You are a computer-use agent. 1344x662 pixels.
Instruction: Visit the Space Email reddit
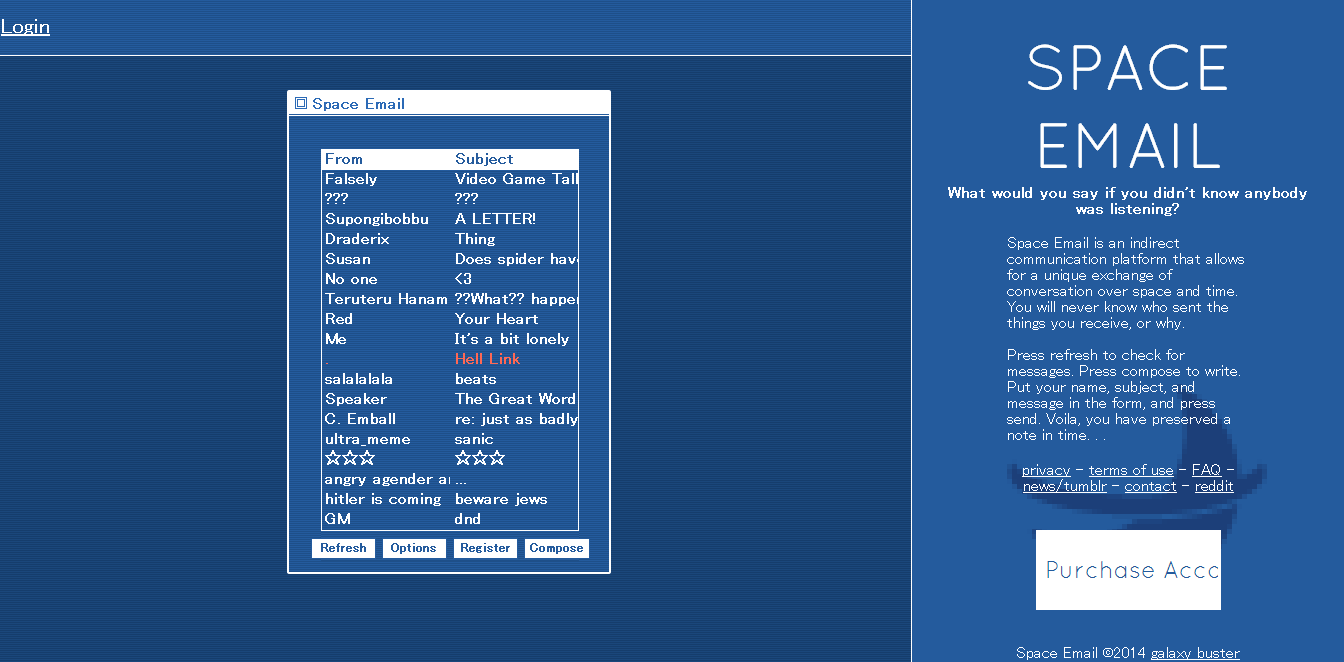coord(1214,486)
